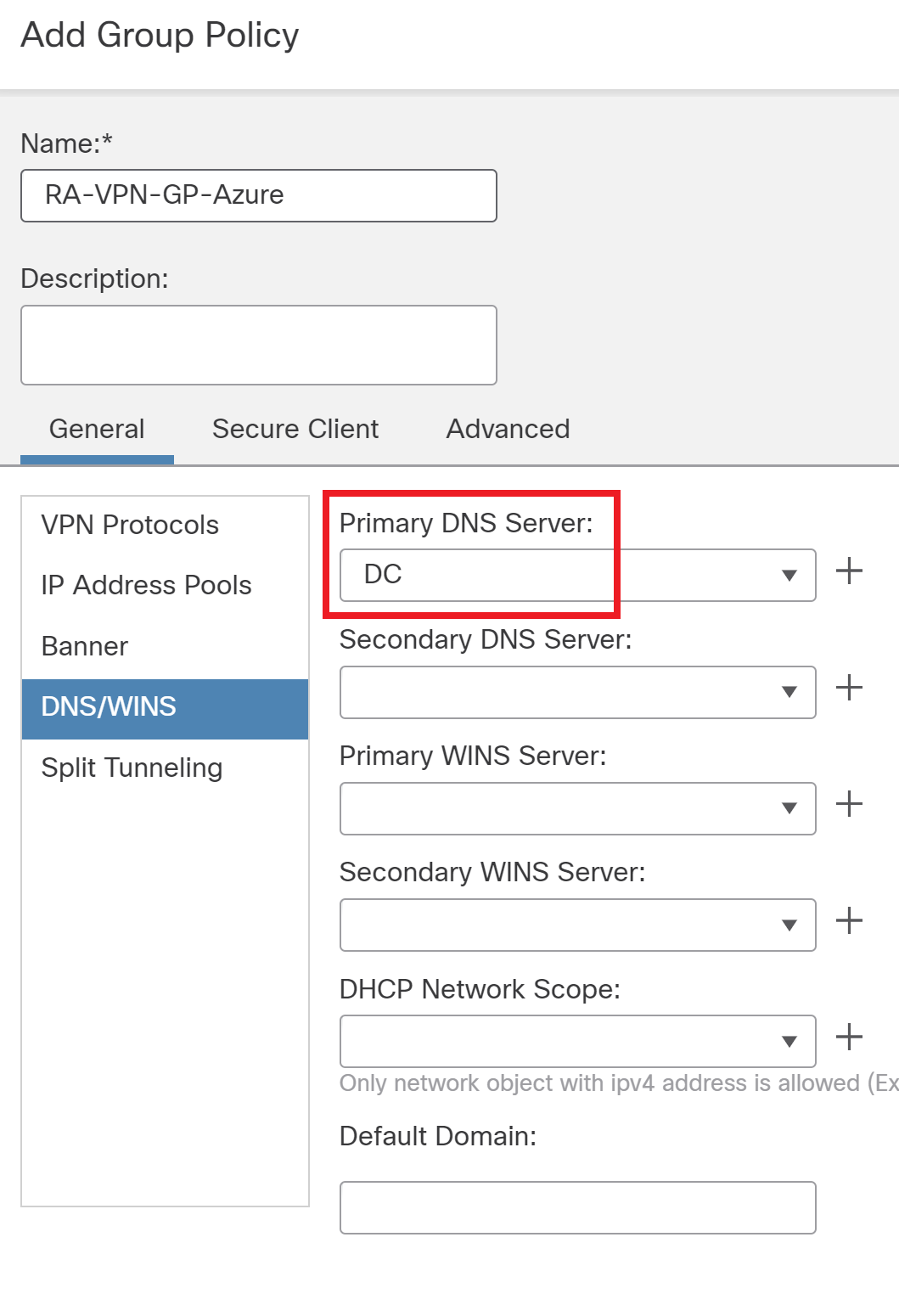The height and width of the screenshot is (1316, 899).
Task: Open the Banner settings section
Action: (85, 647)
